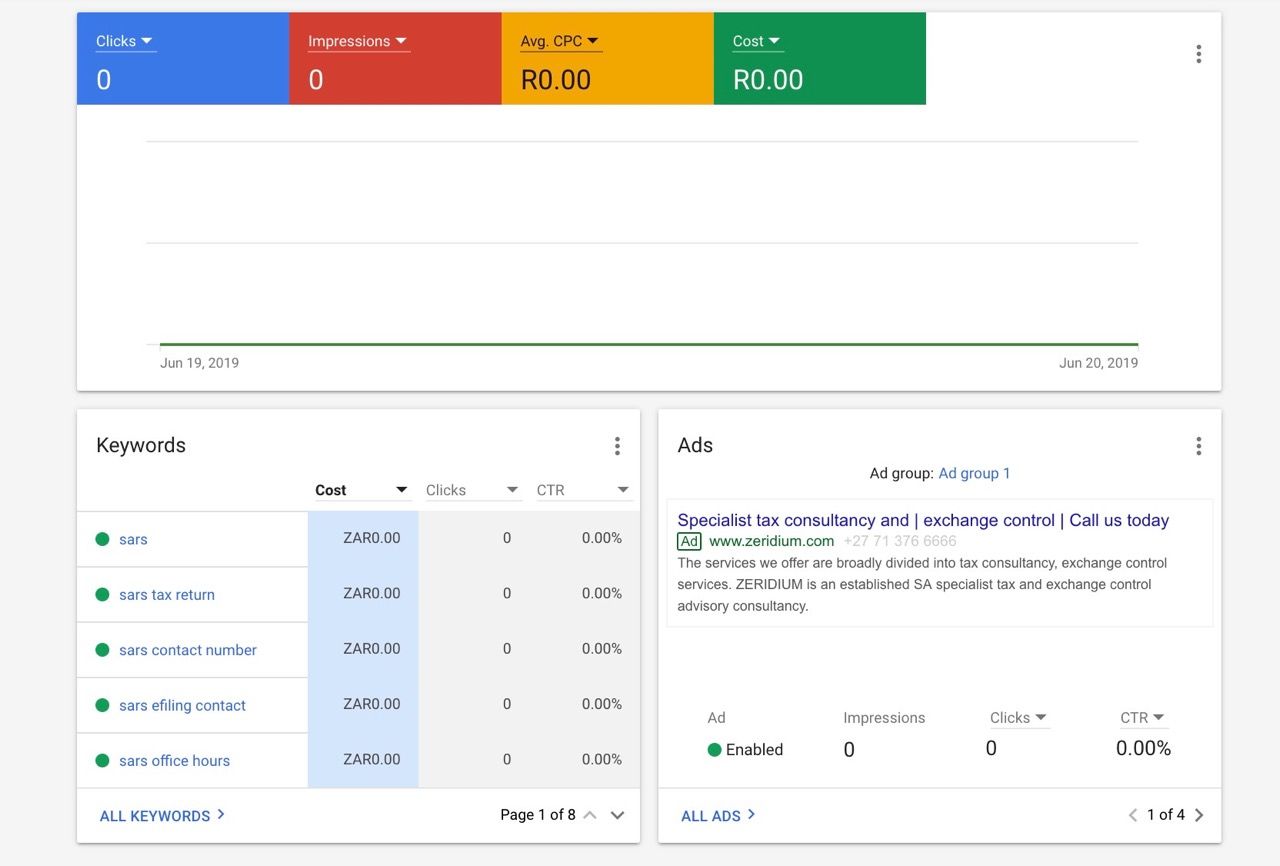1280x866 pixels.
Task: Click the Impressions label in Ads card
Action: 884,718
